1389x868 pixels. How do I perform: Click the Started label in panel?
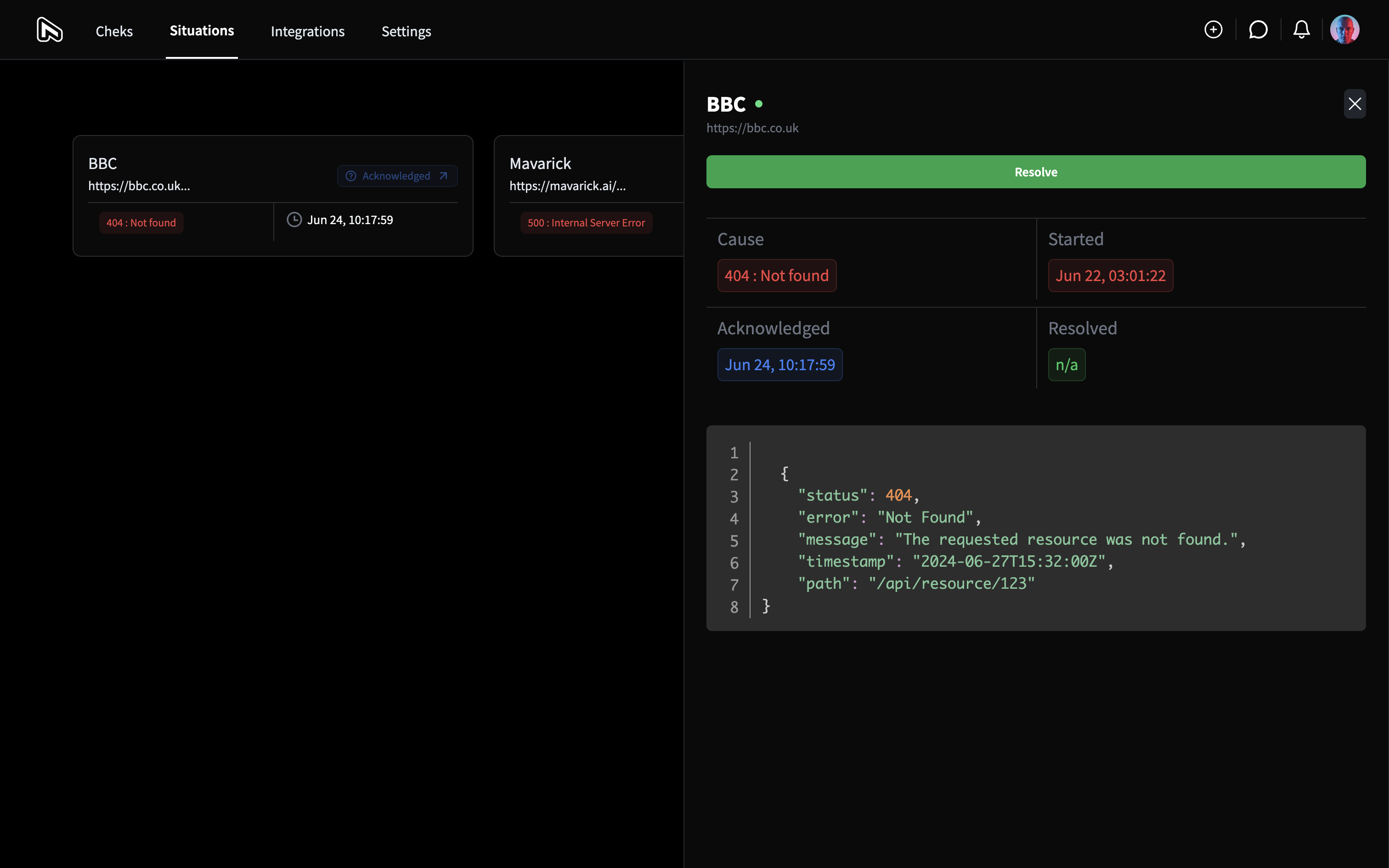[1076, 239]
